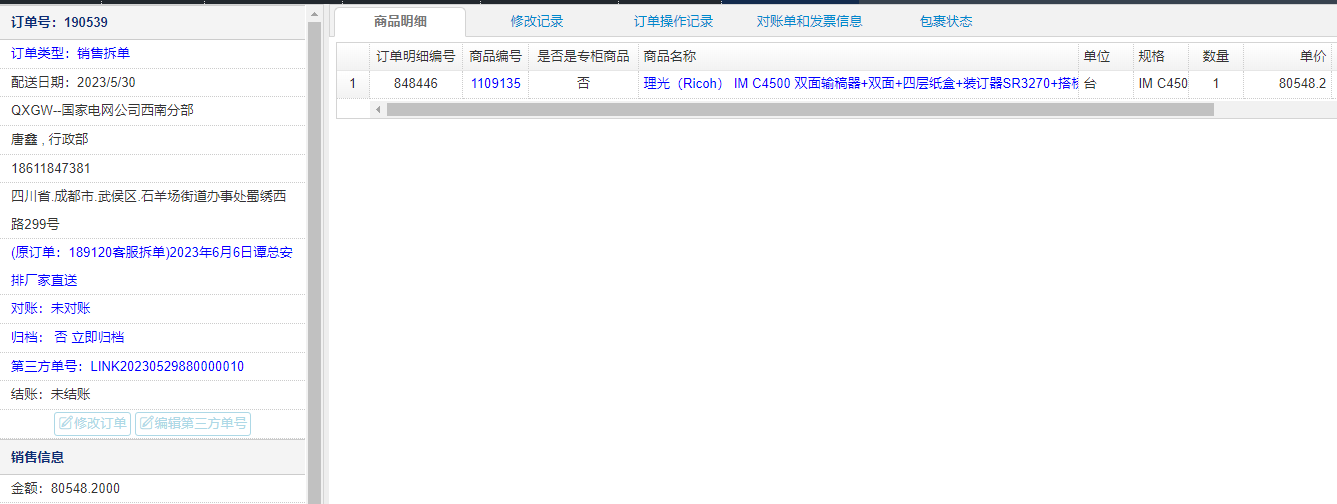Click the 金额: 80548.2000 text
This screenshot has height=504, width=1337.
65,488
